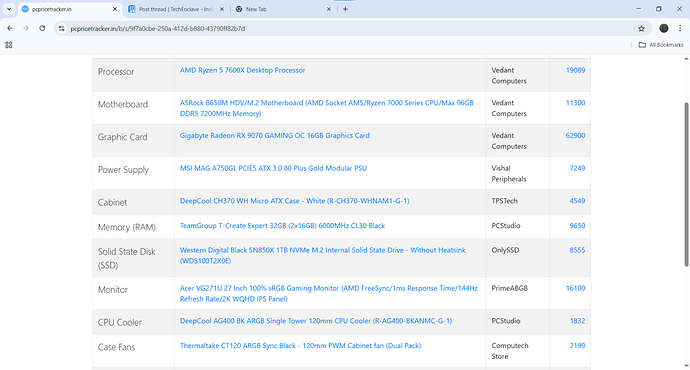Open Acer VG271U 27 Inch monitor link
This screenshot has width=690, height=370.
click(329, 293)
